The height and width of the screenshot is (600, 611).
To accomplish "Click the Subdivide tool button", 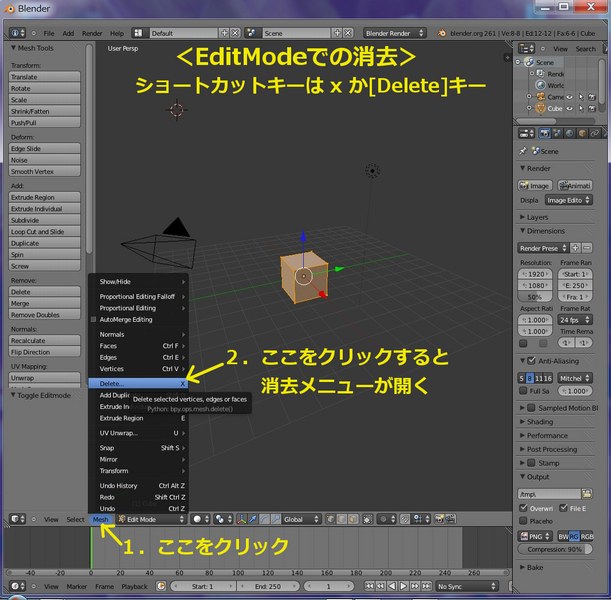I will pyautogui.click(x=44, y=220).
